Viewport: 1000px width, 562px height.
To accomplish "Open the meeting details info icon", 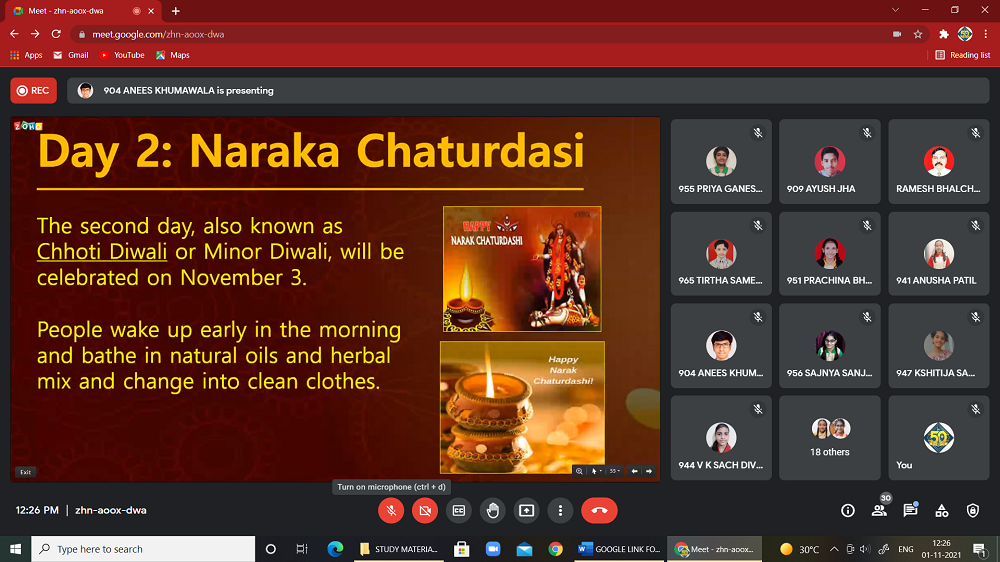I will click(x=848, y=510).
